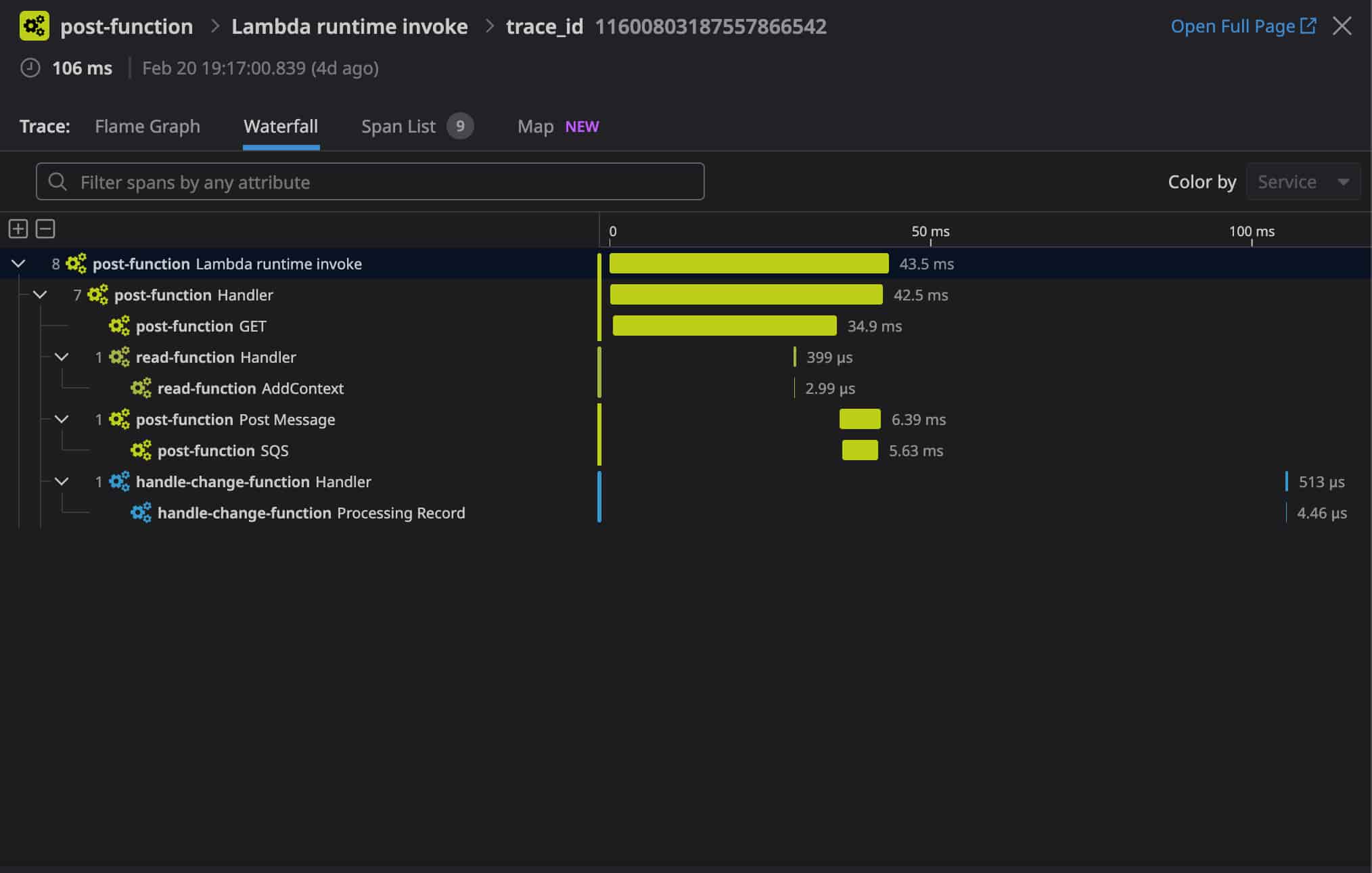Collapse the read-function Handler subtree
1372x873 pixels.
point(62,357)
